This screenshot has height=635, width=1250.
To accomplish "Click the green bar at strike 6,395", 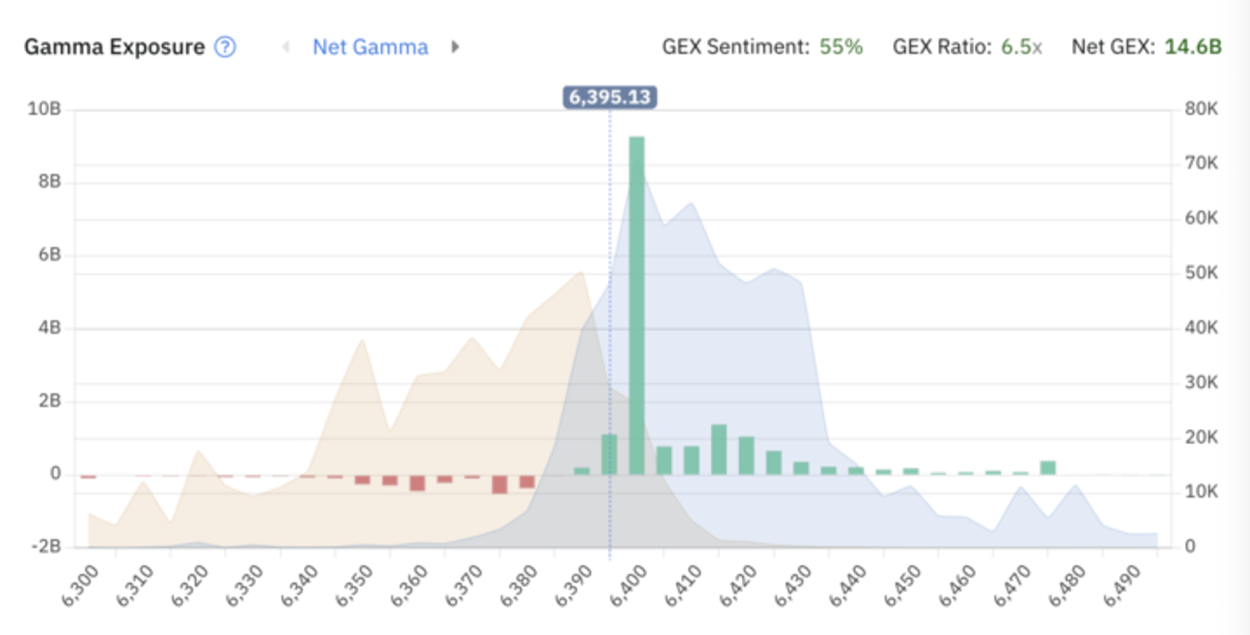I will click(x=609, y=454).
